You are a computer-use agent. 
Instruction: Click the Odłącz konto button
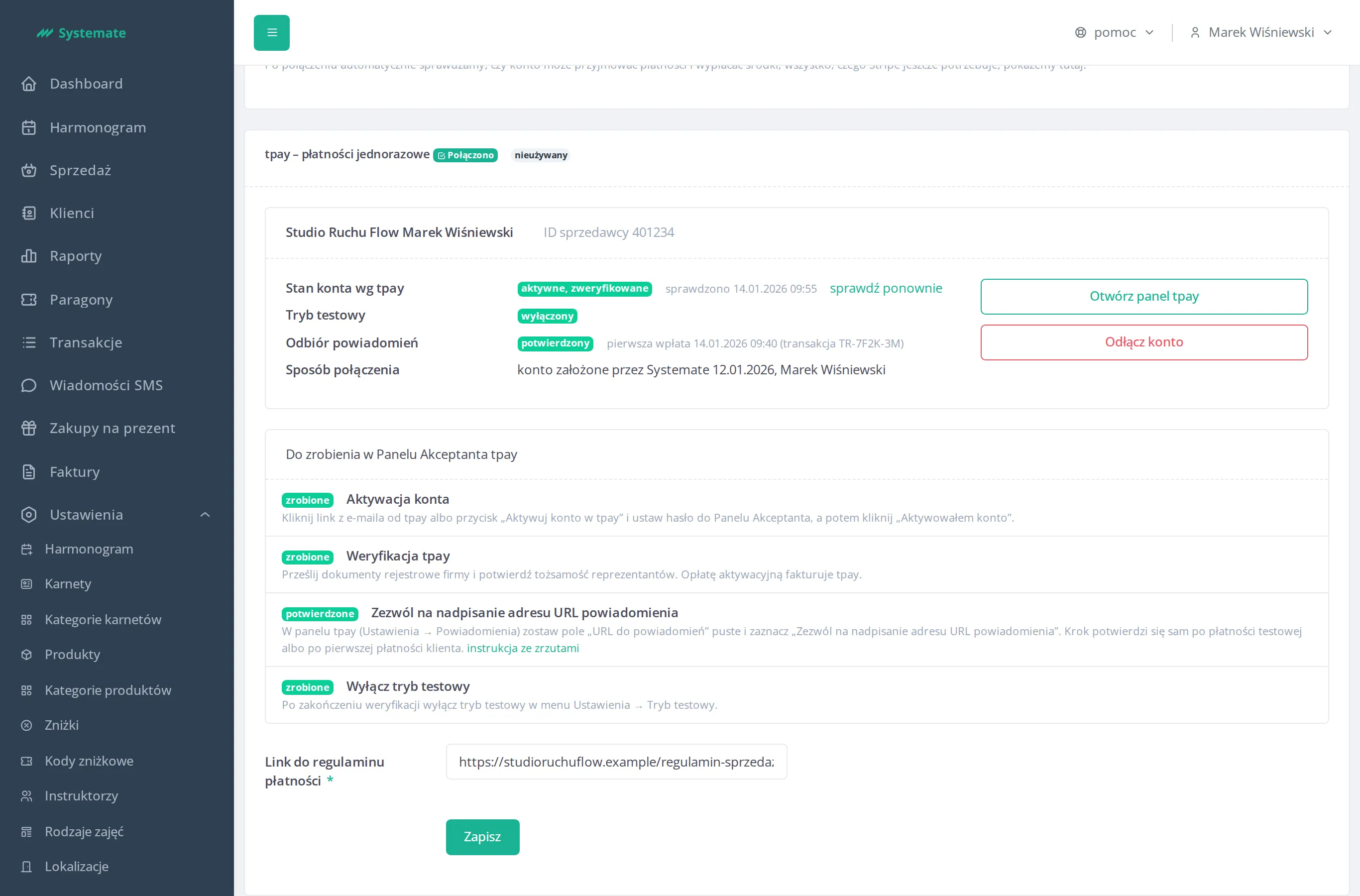(x=1144, y=342)
